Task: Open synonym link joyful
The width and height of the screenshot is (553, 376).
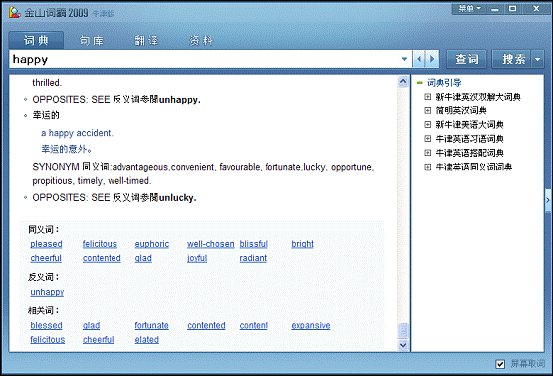Action: click(x=197, y=258)
